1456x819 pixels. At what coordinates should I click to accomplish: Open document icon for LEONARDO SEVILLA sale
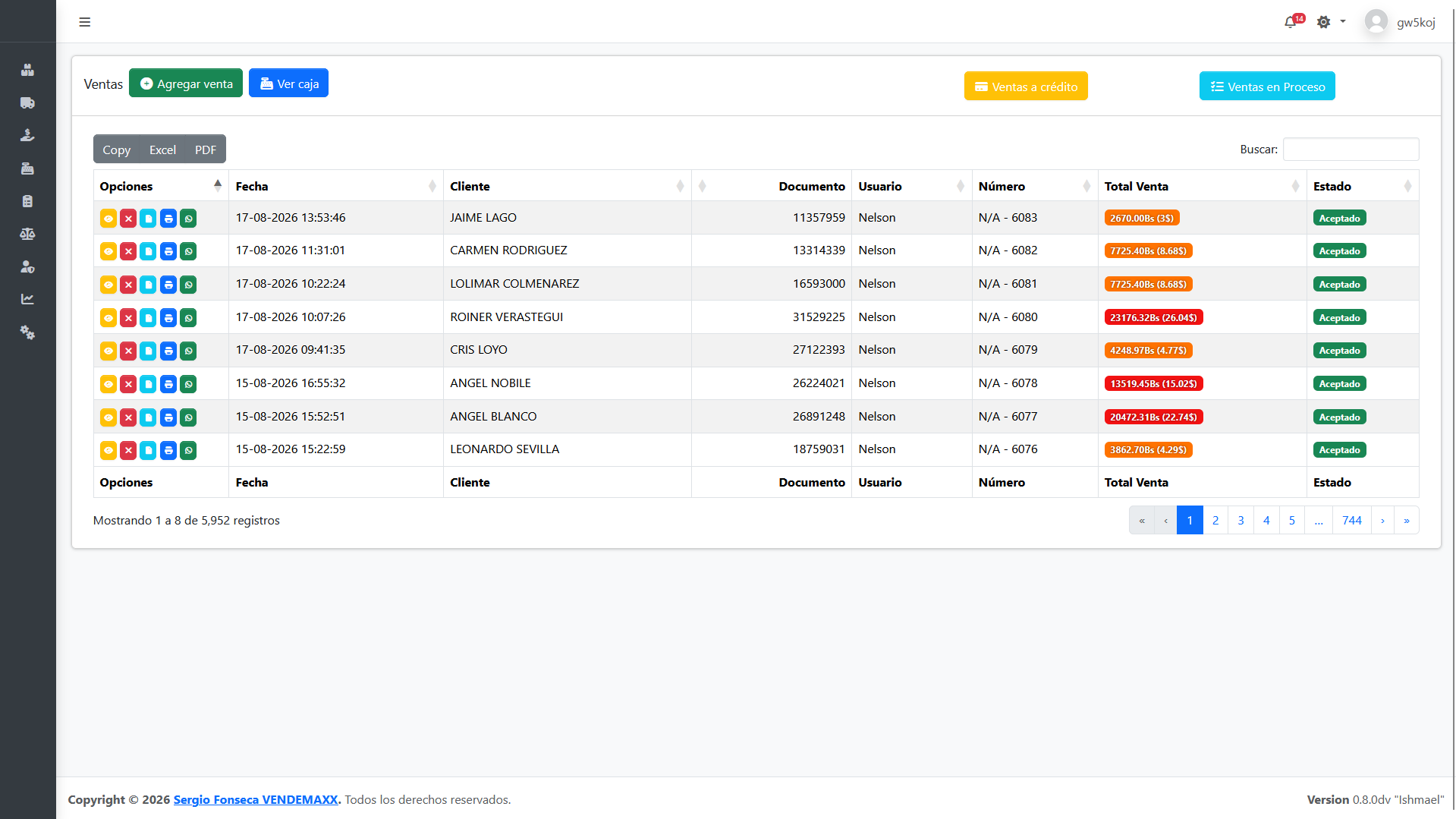[148, 450]
